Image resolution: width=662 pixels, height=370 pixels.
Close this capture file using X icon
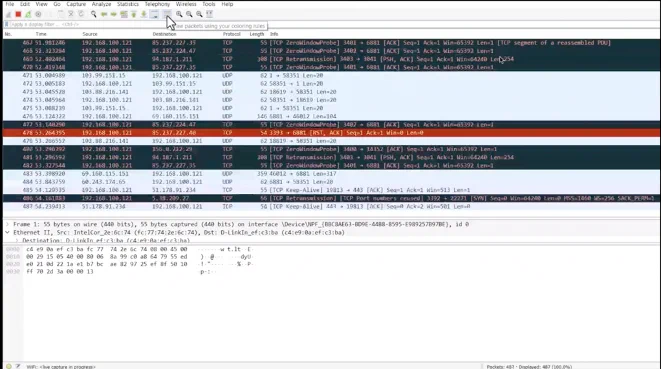point(71,14)
